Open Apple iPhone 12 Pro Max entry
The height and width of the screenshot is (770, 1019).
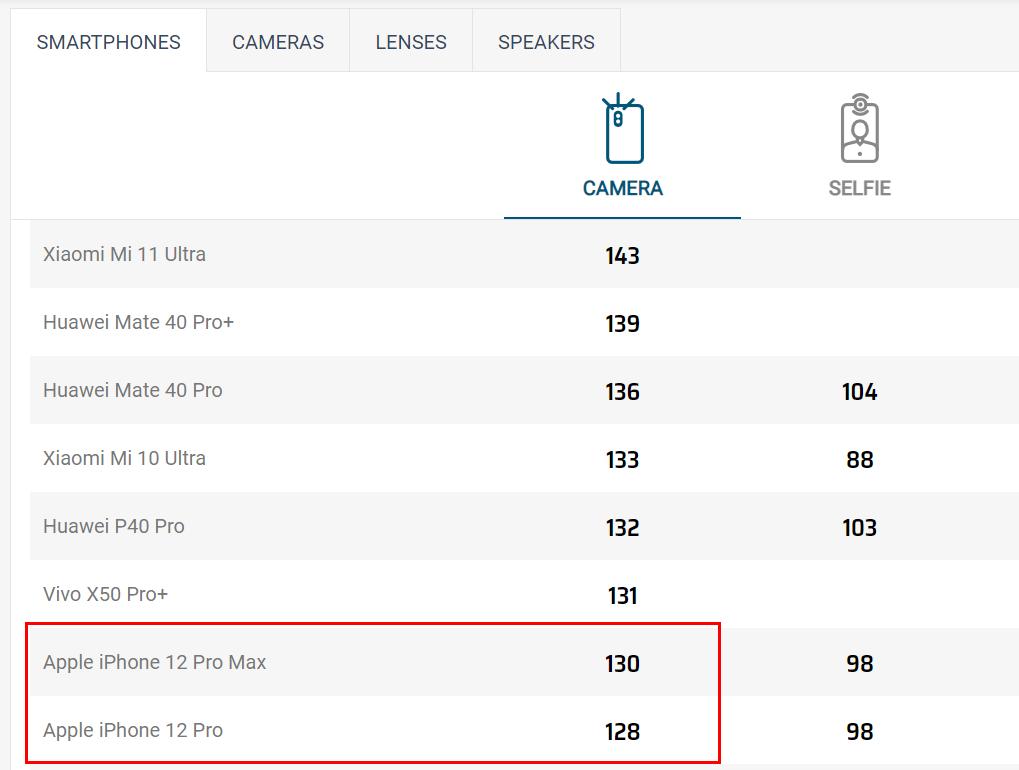pos(154,662)
